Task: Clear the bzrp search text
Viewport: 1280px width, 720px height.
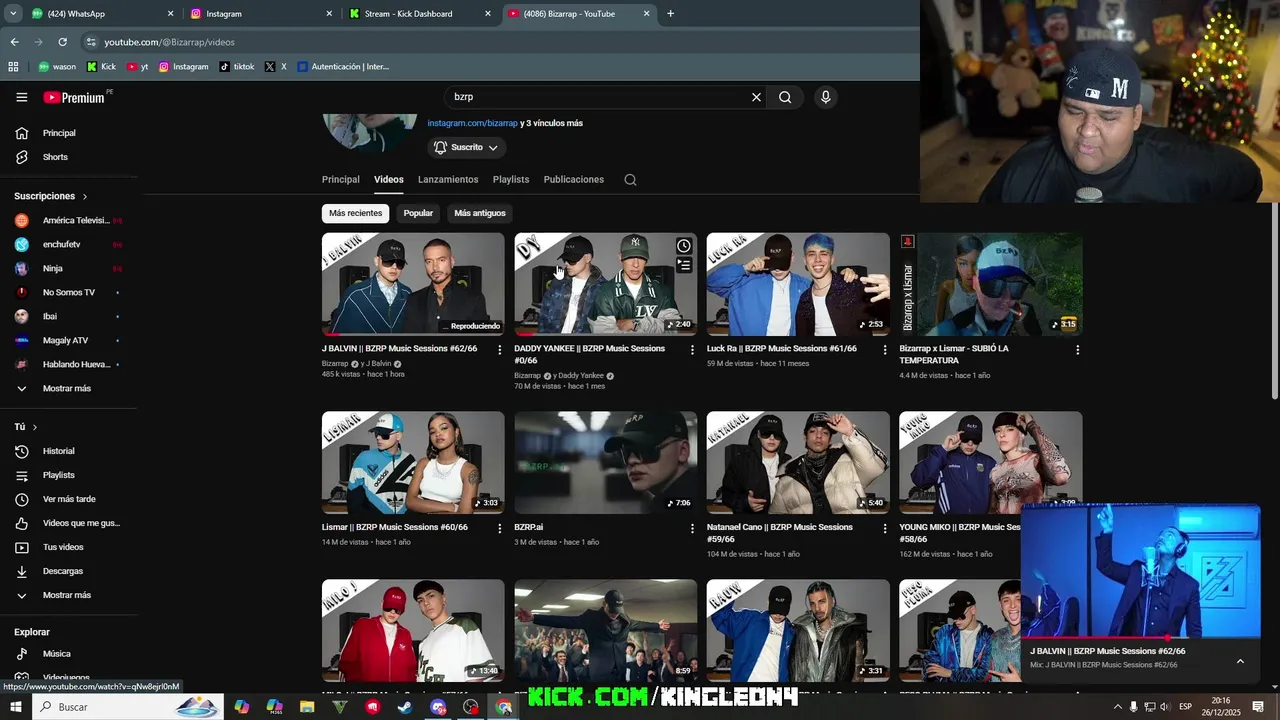Action: pos(756,97)
